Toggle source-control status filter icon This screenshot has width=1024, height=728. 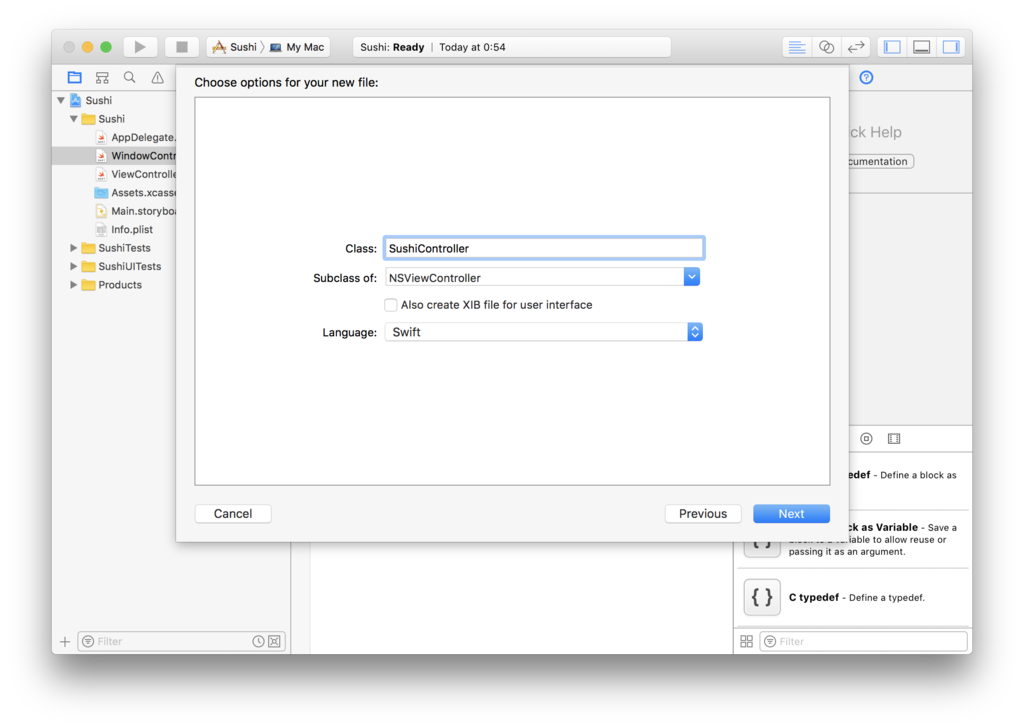tap(274, 642)
